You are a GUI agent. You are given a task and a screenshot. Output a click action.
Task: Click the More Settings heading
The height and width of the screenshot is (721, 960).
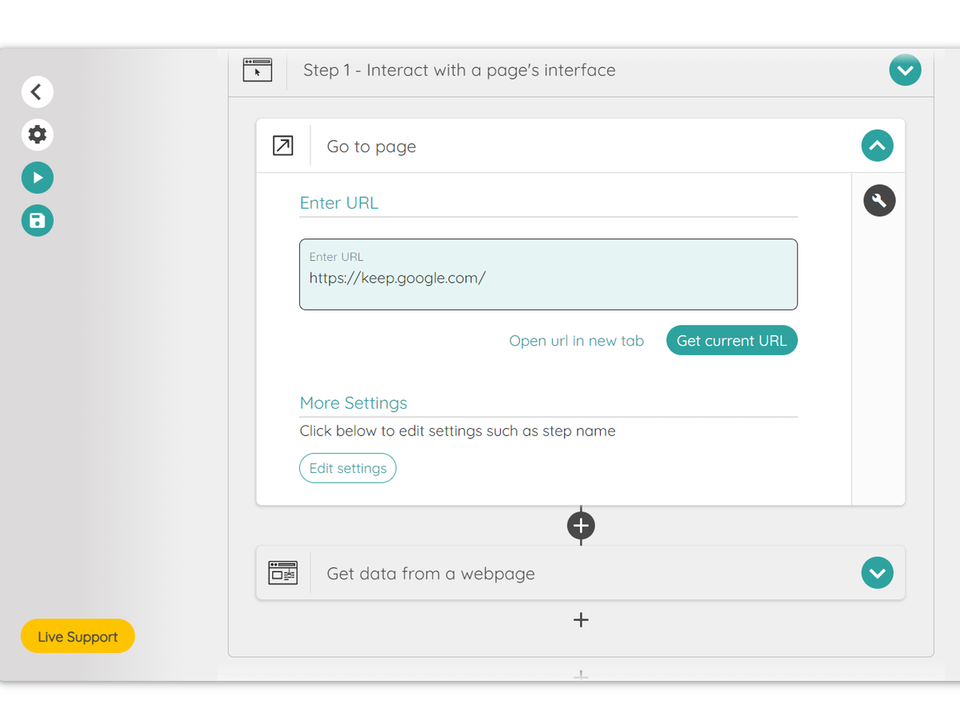tap(353, 403)
